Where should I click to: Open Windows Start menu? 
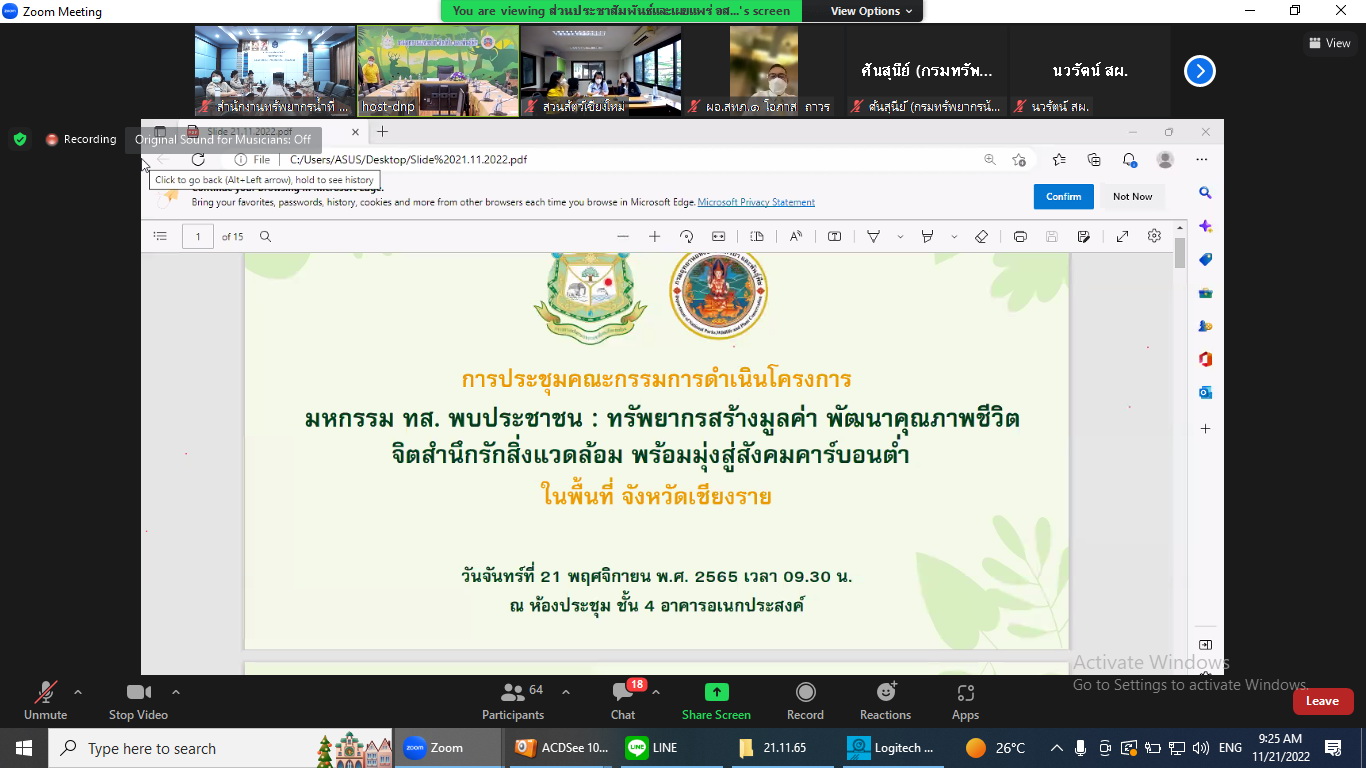(24, 748)
